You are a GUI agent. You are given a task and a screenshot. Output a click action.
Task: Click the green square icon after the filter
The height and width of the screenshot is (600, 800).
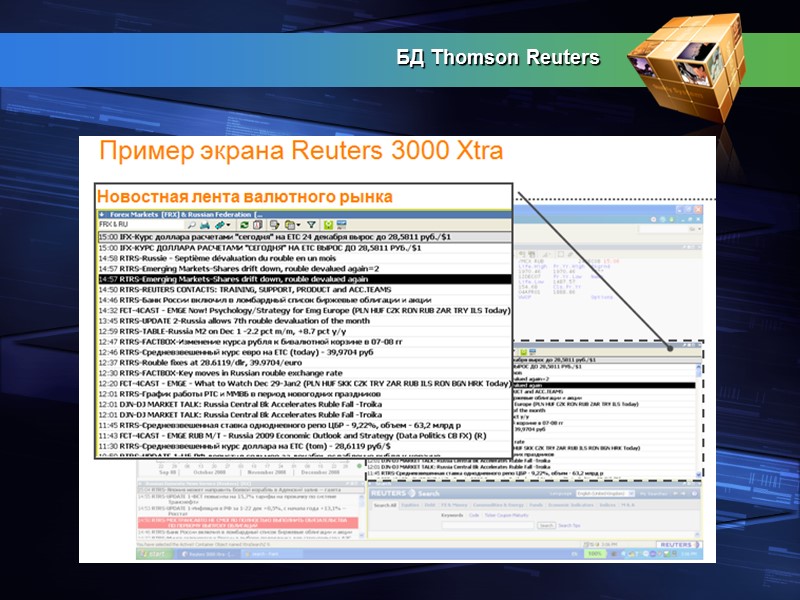pos(328,225)
